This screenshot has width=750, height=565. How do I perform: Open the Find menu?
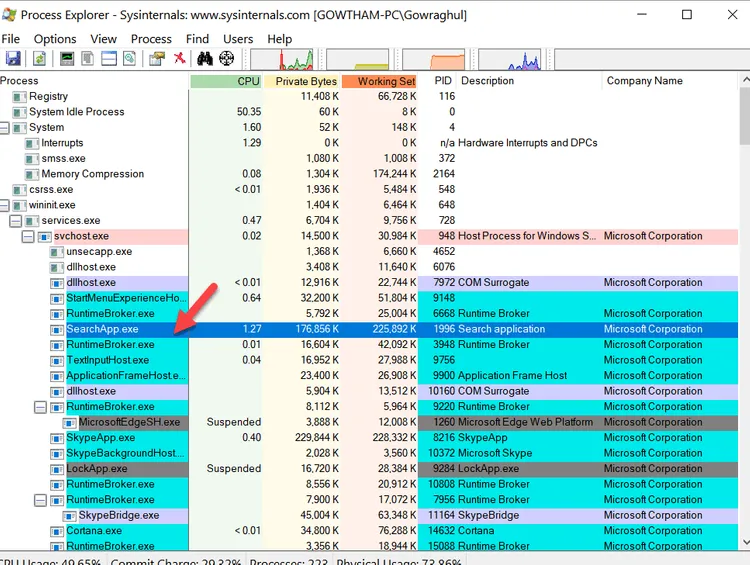click(198, 39)
